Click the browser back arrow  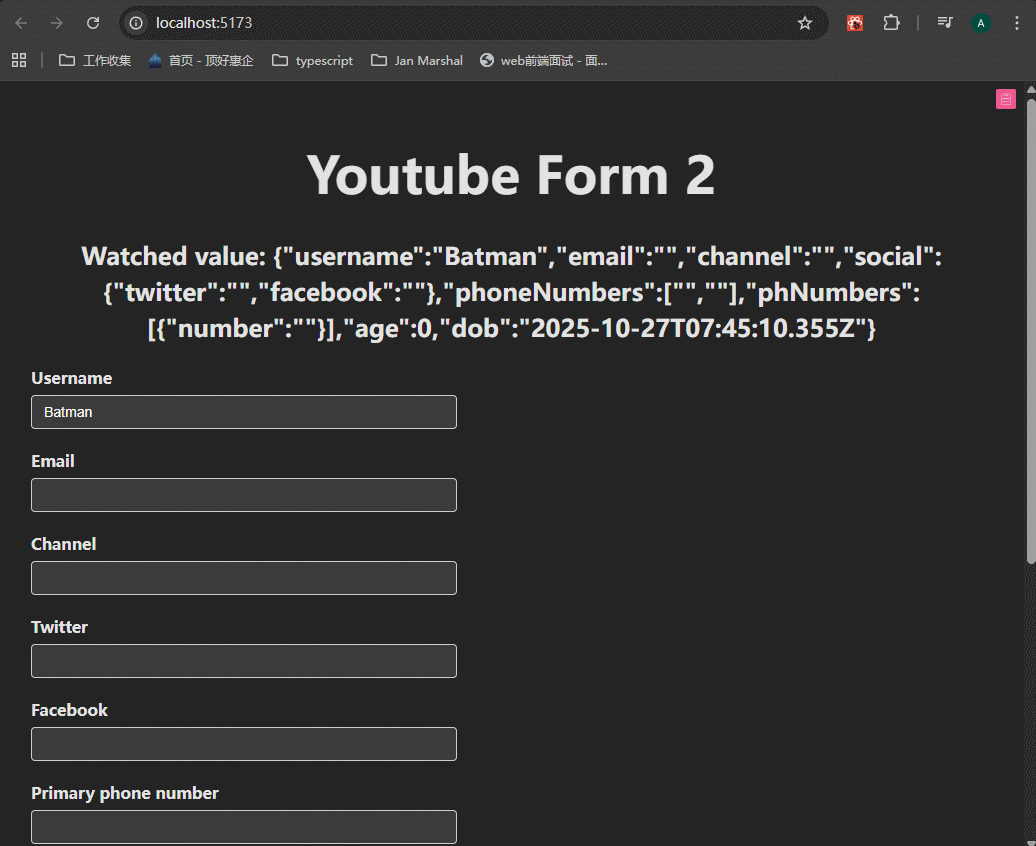21,23
